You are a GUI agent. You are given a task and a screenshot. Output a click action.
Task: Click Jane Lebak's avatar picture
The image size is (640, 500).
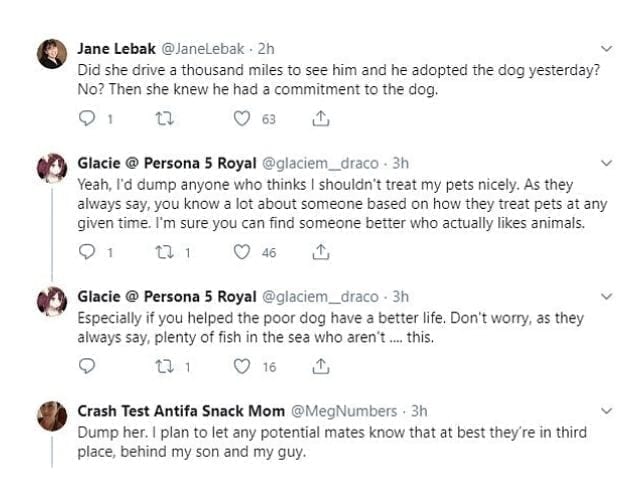point(52,53)
